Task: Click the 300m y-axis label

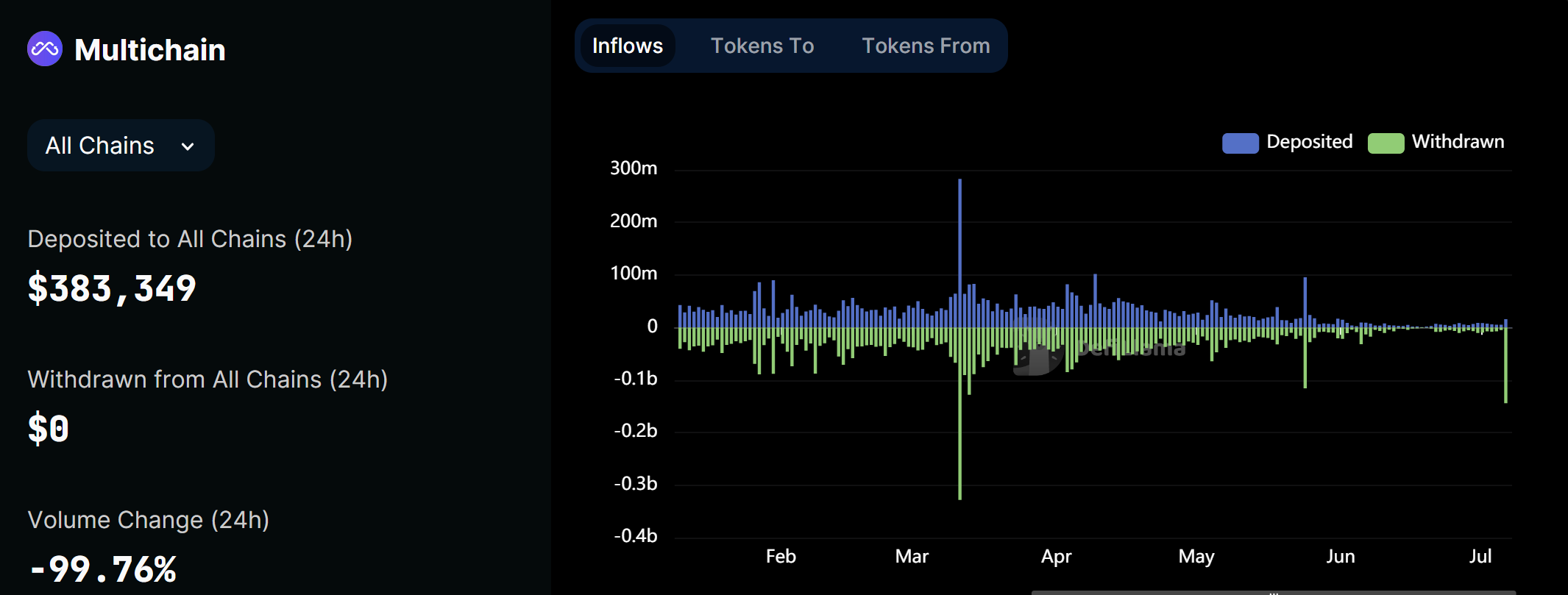Action: pos(634,168)
